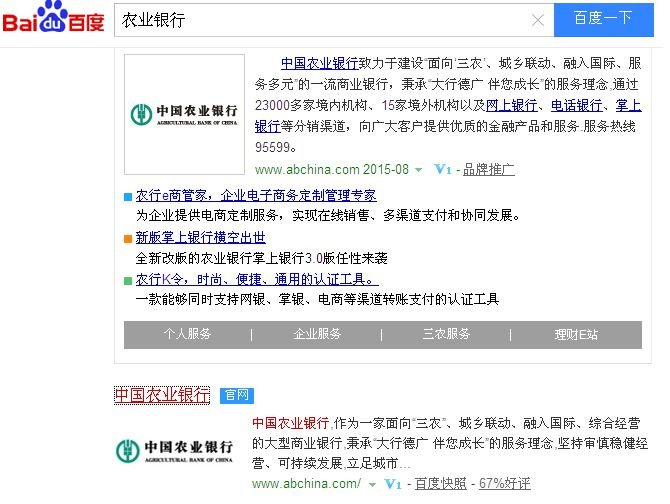
Task: Click the orange bullet beside 新版掌上银行
Action: point(128,238)
